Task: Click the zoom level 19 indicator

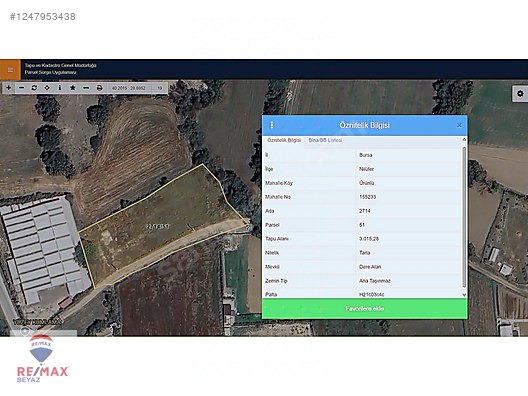Action: click(x=160, y=88)
